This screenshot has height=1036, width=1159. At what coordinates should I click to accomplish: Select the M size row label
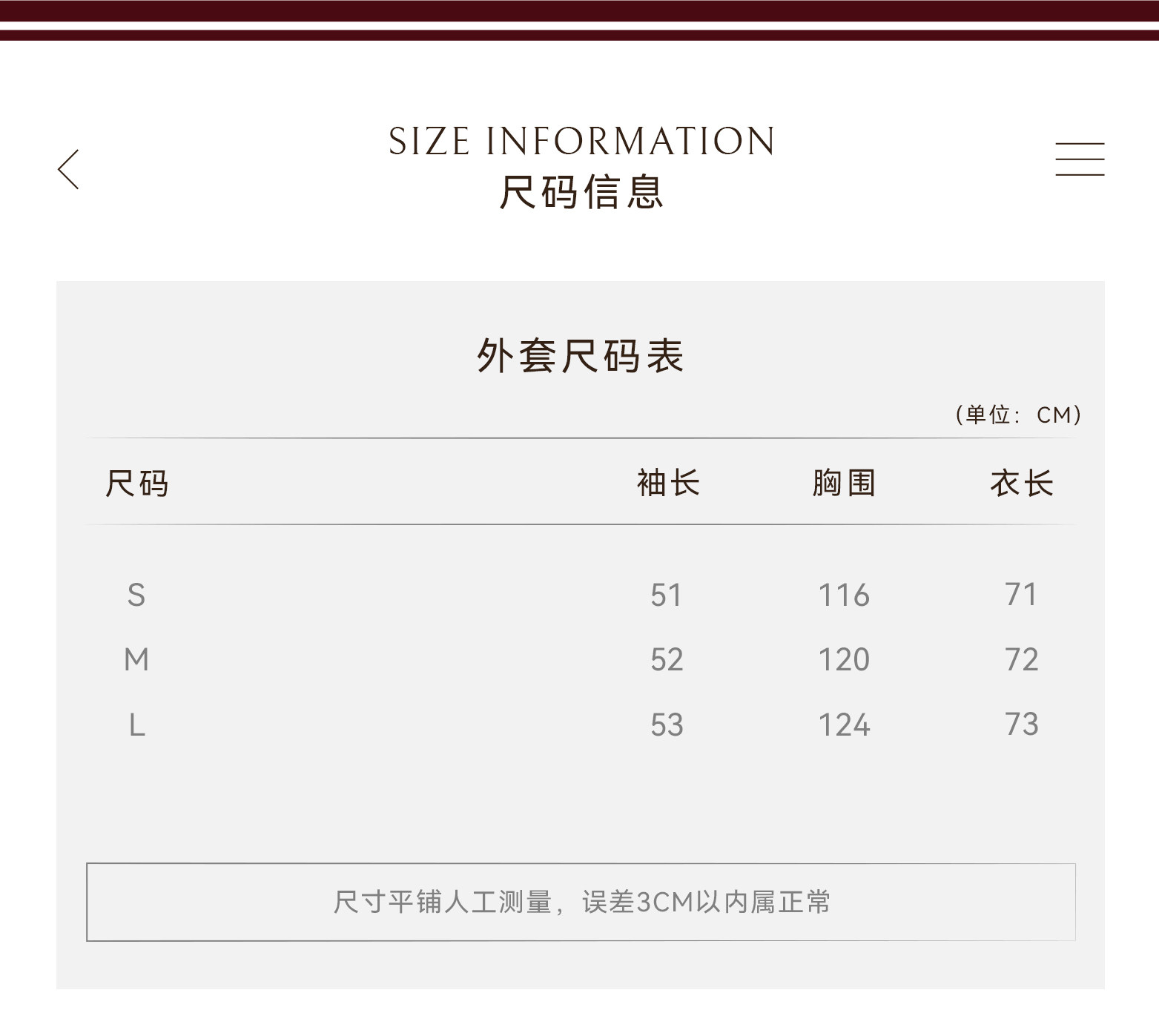tap(136, 659)
